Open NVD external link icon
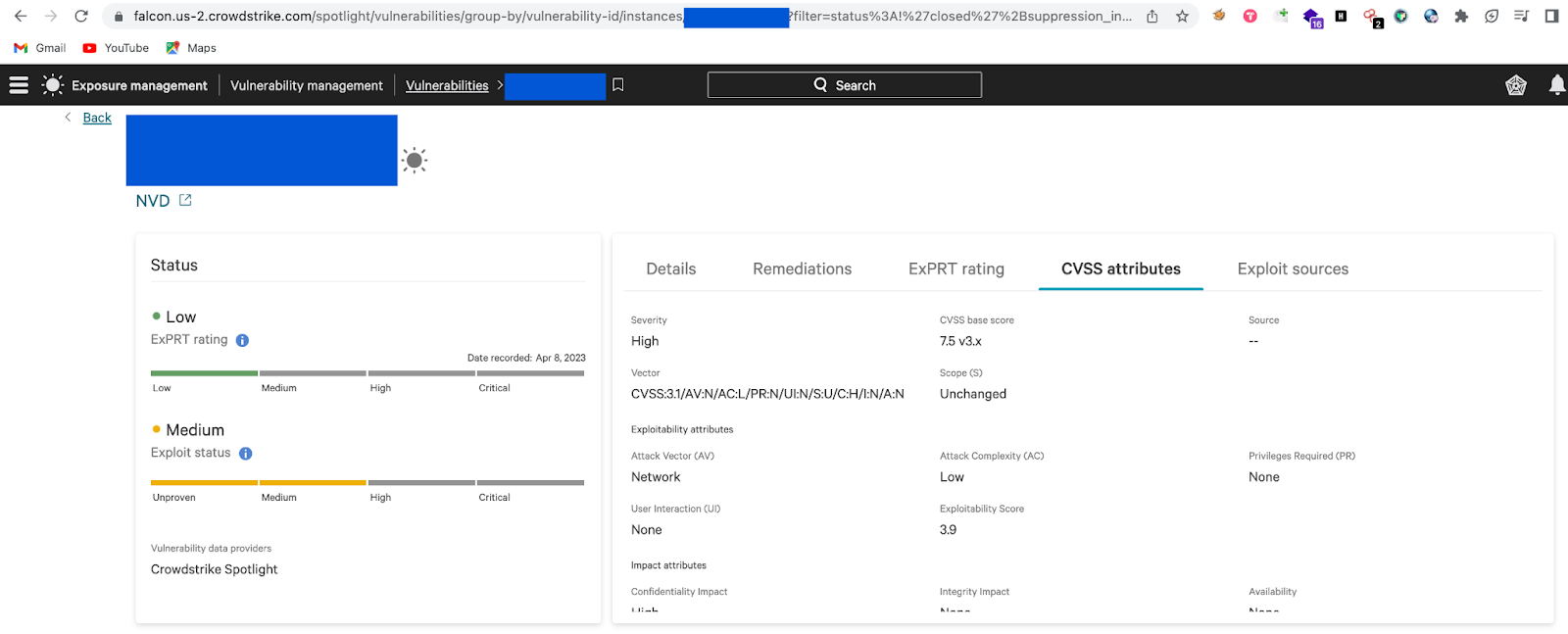The width and height of the screenshot is (1568, 634). click(x=185, y=200)
